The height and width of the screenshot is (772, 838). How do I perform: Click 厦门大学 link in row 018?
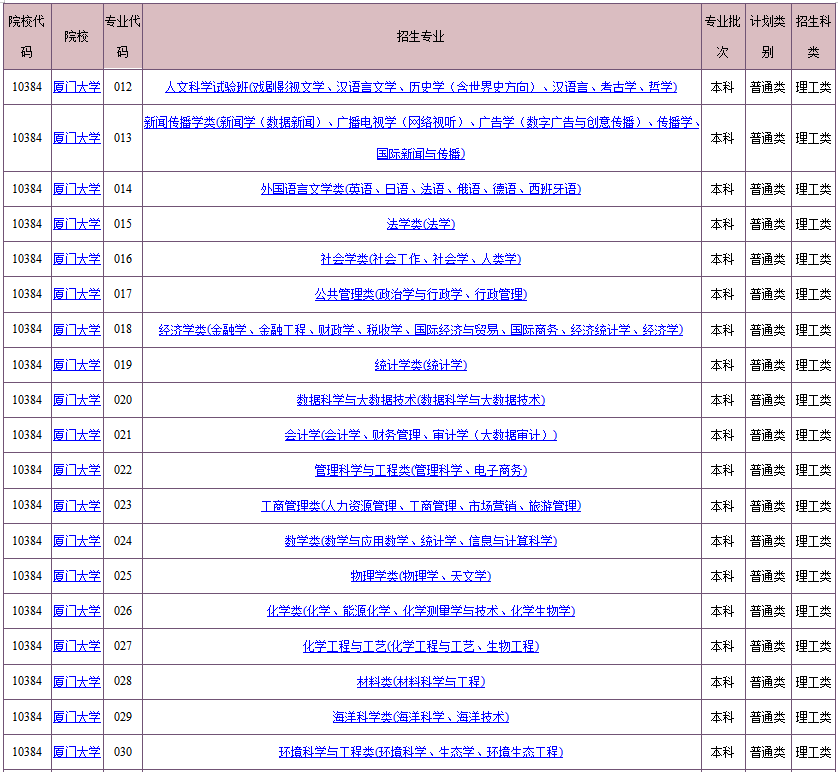point(77,330)
